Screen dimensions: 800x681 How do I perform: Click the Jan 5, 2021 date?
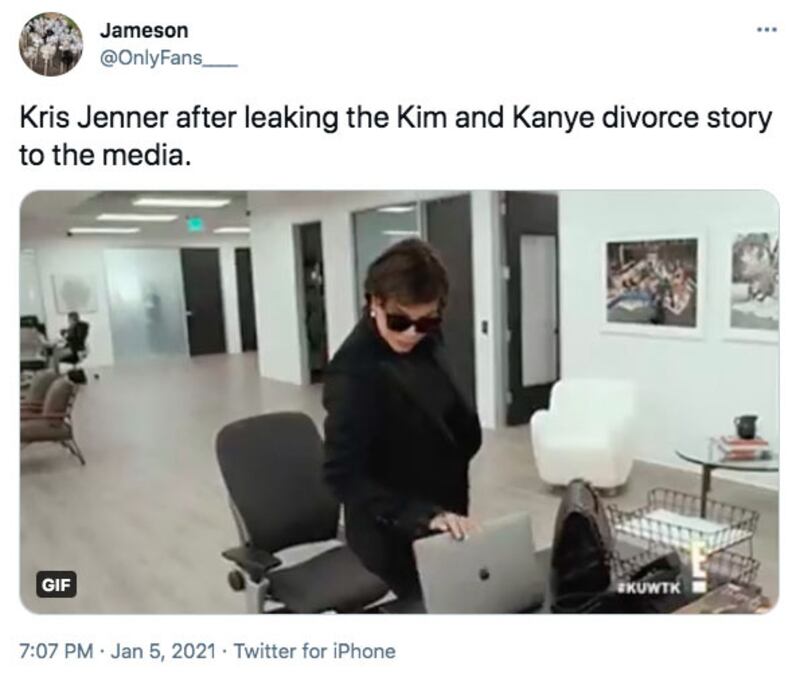[x=163, y=651]
